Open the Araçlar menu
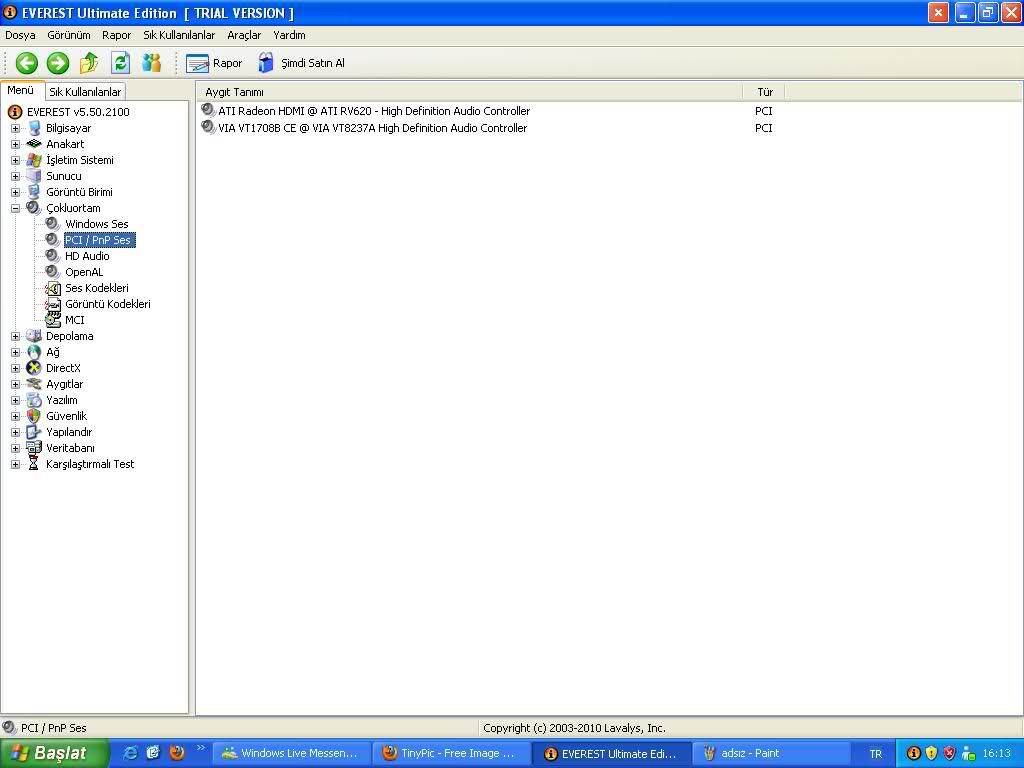Viewport: 1024px width, 768px height. point(244,35)
